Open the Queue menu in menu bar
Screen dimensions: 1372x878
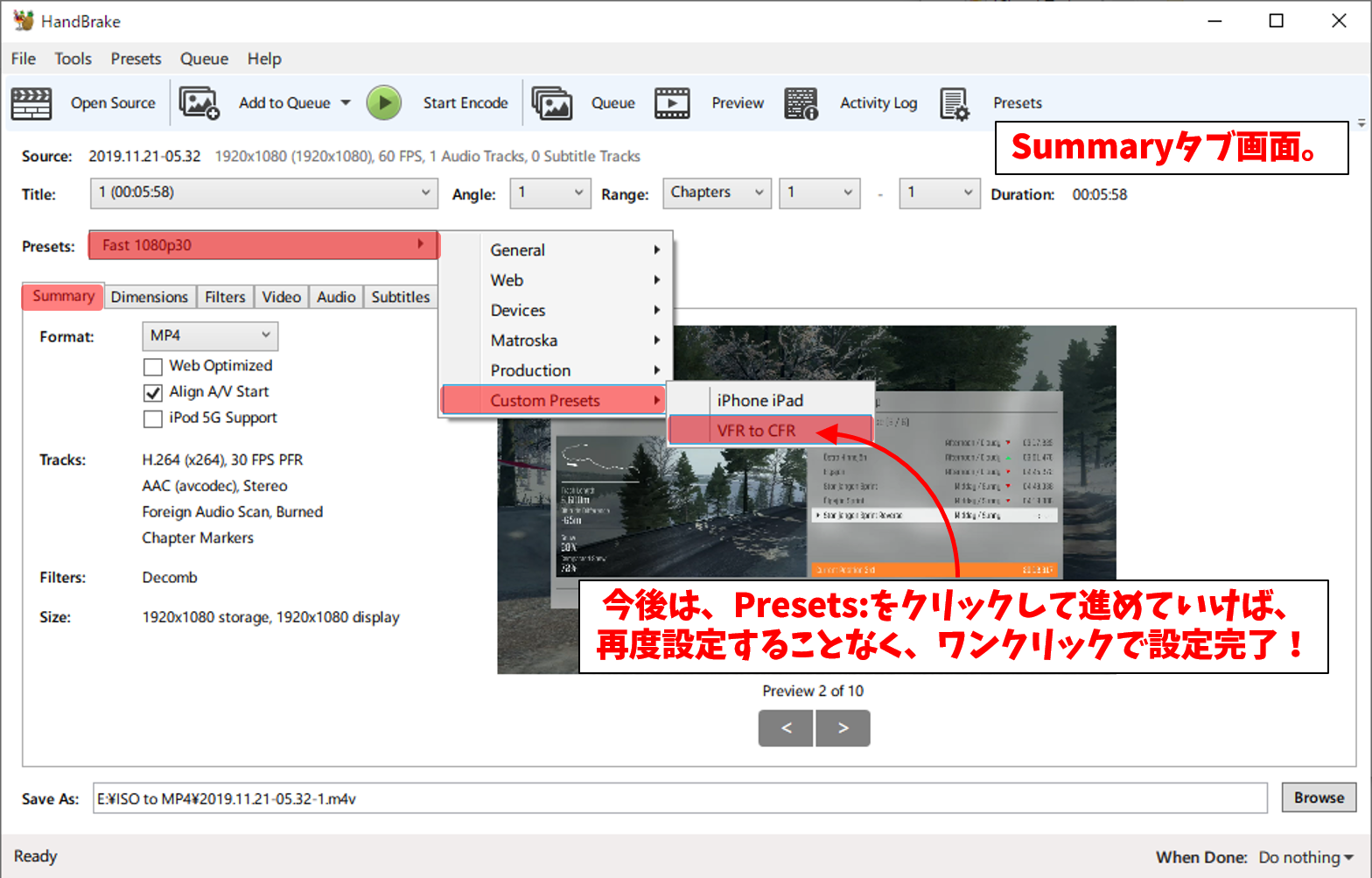click(x=204, y=59)
